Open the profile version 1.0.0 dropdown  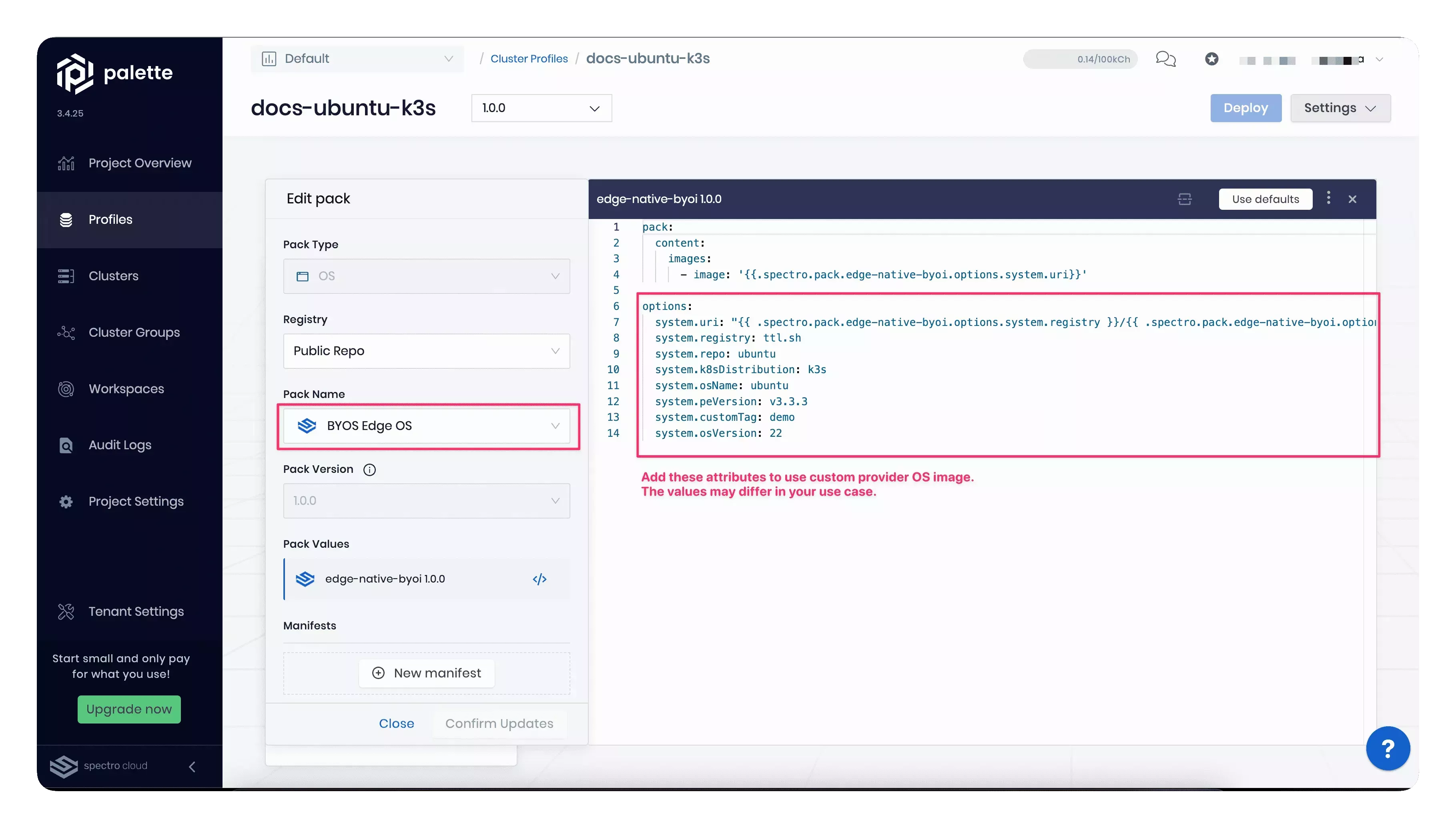click(541, 108)
